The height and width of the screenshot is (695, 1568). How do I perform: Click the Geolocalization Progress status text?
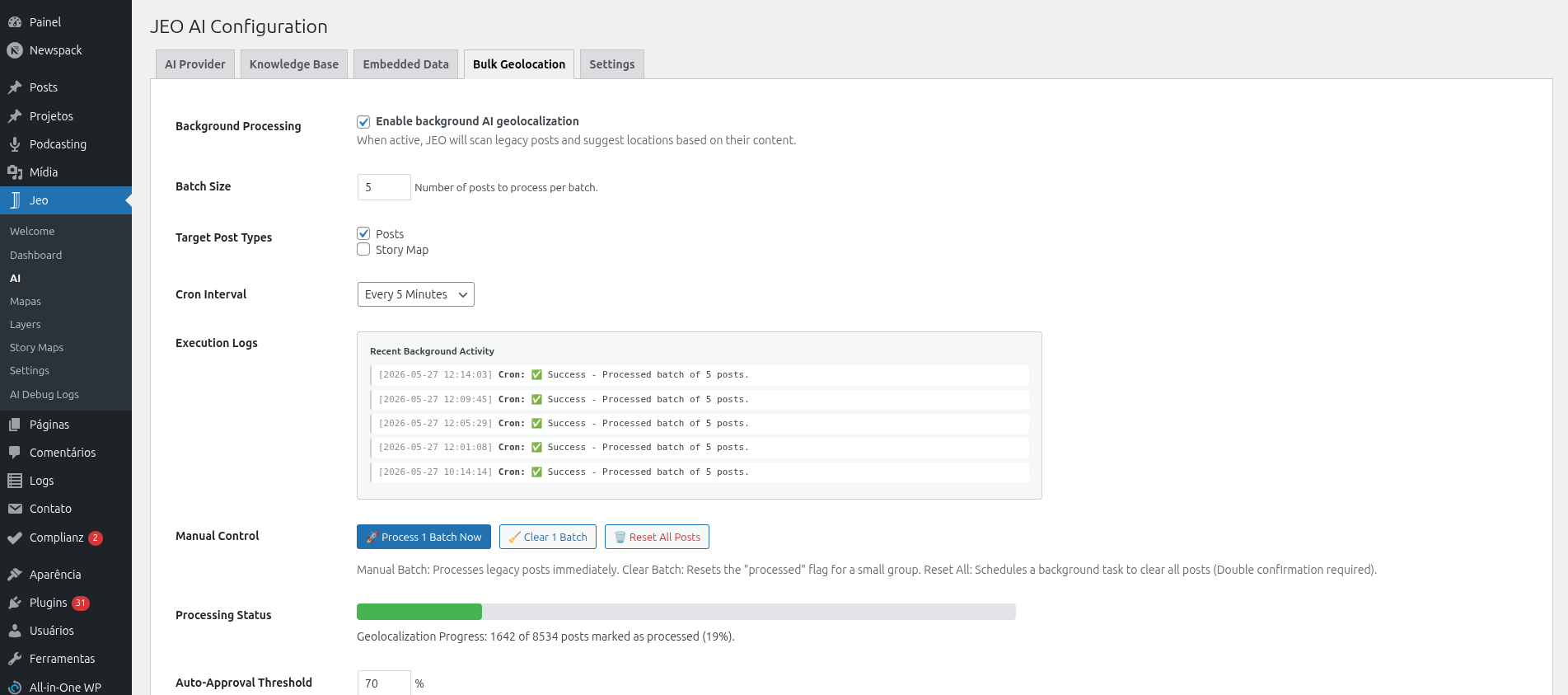(545, 636)
